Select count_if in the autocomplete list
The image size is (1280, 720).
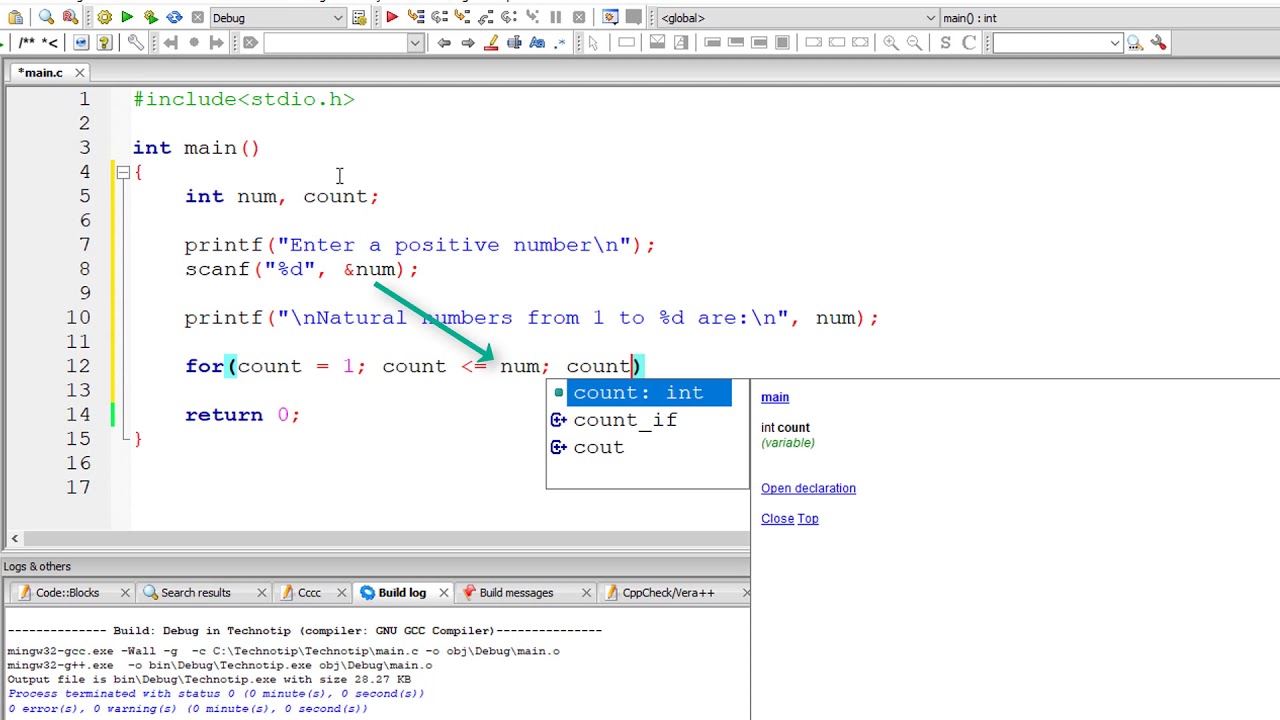pyautogui.click(x=625, y=420)
